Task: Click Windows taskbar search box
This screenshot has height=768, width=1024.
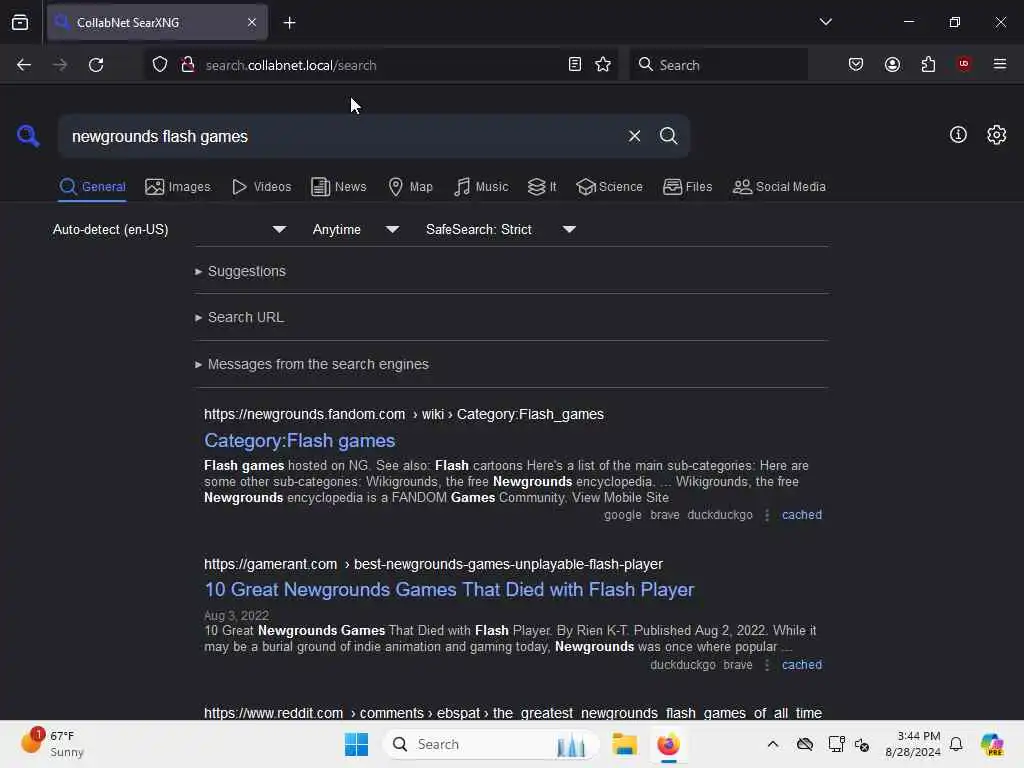Action: [x=491, y=744]
